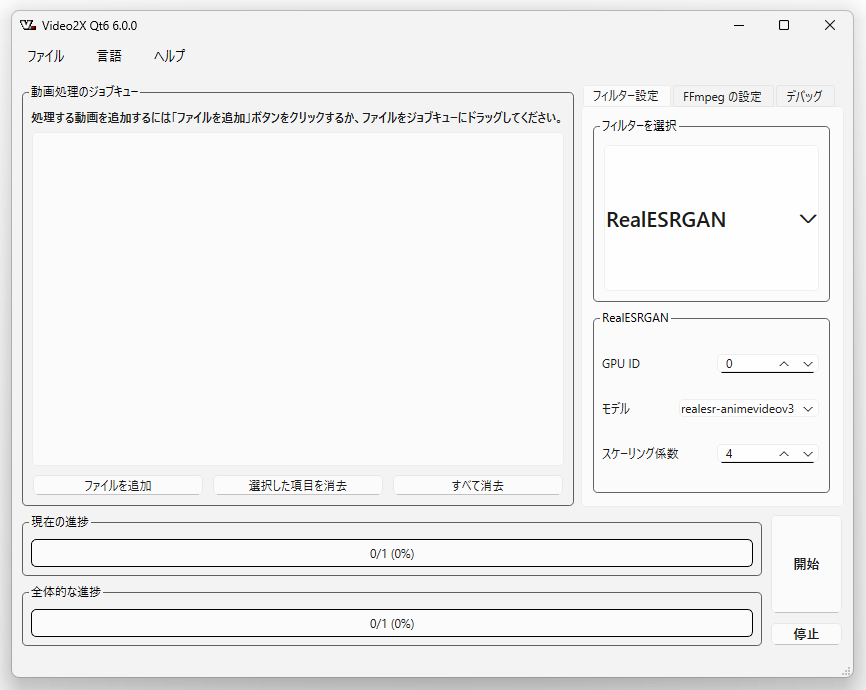Screen dimensions: 866x690
Task: Click the スケーリング係数 label
Action: pos(640,454)
